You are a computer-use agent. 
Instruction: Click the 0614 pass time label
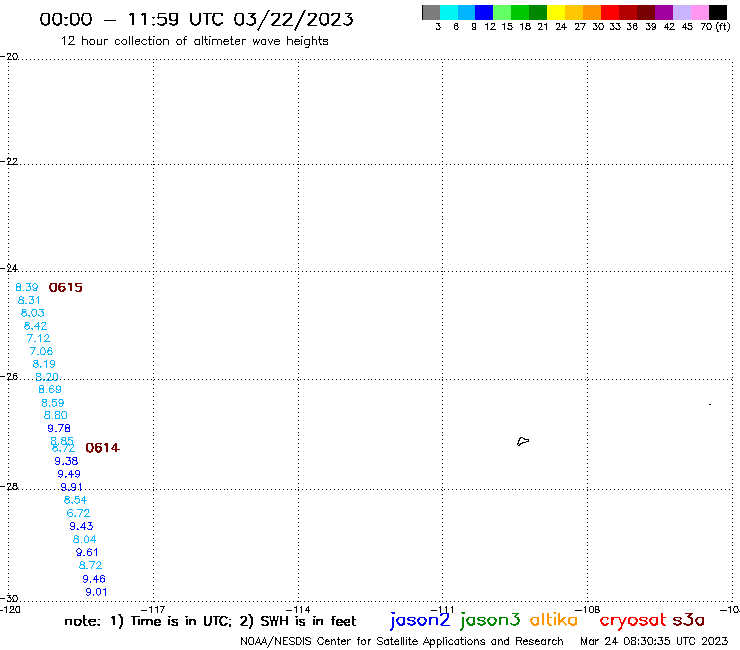tap(102, 448)
